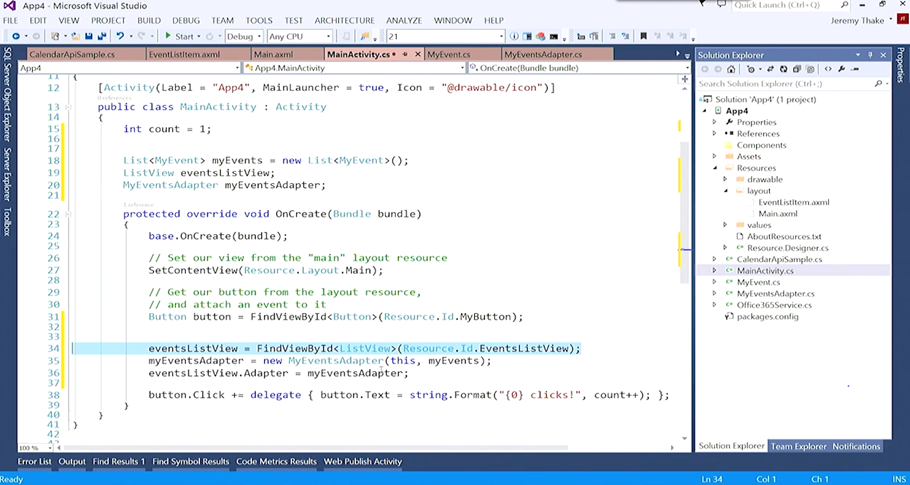Pin the MainActivity.cs tab
This screenshot has width=910, height=485.
tap(406, 54)
